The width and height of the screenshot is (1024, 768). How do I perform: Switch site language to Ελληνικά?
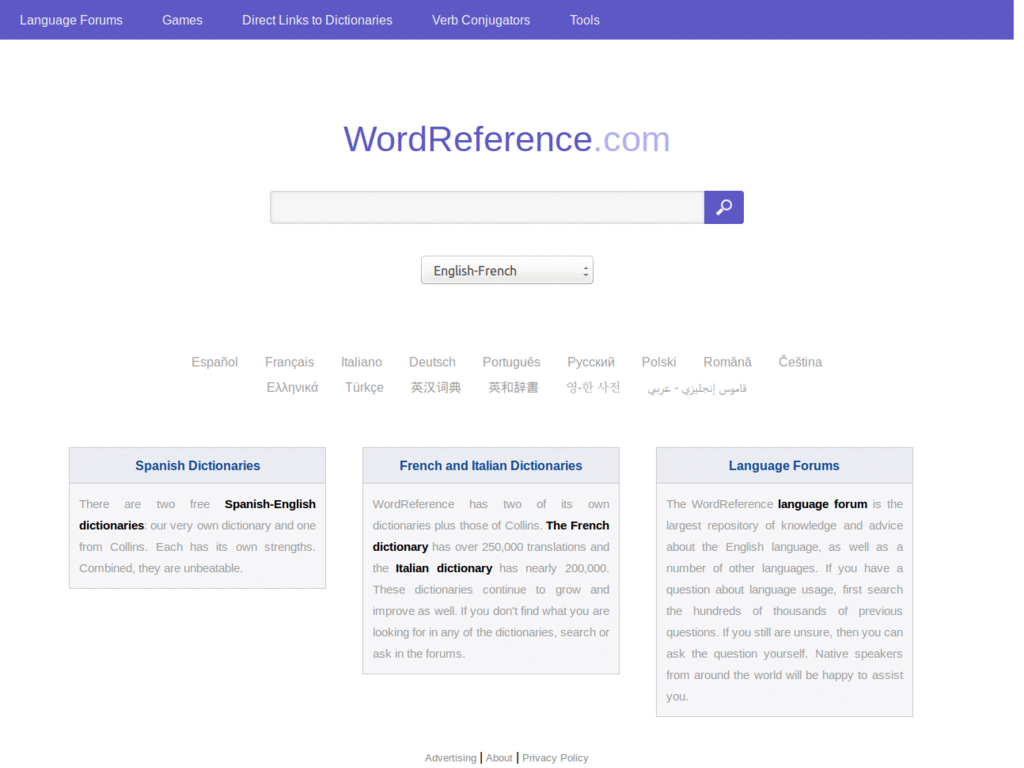(x=292, y=387)
